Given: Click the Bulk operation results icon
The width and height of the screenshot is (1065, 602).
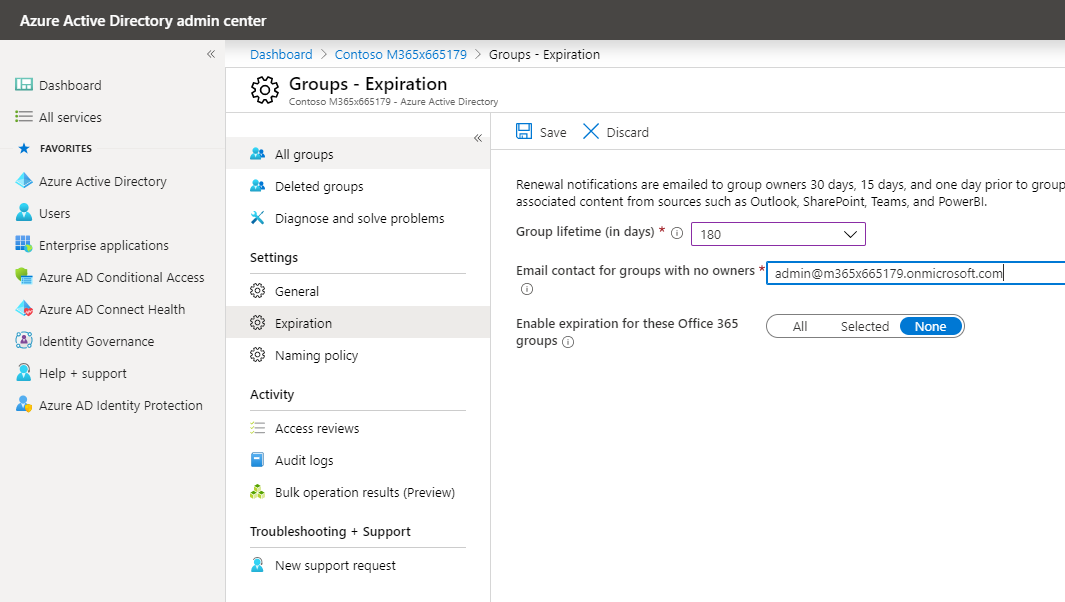Looking at the screenshot, I should tap(257, 492).
